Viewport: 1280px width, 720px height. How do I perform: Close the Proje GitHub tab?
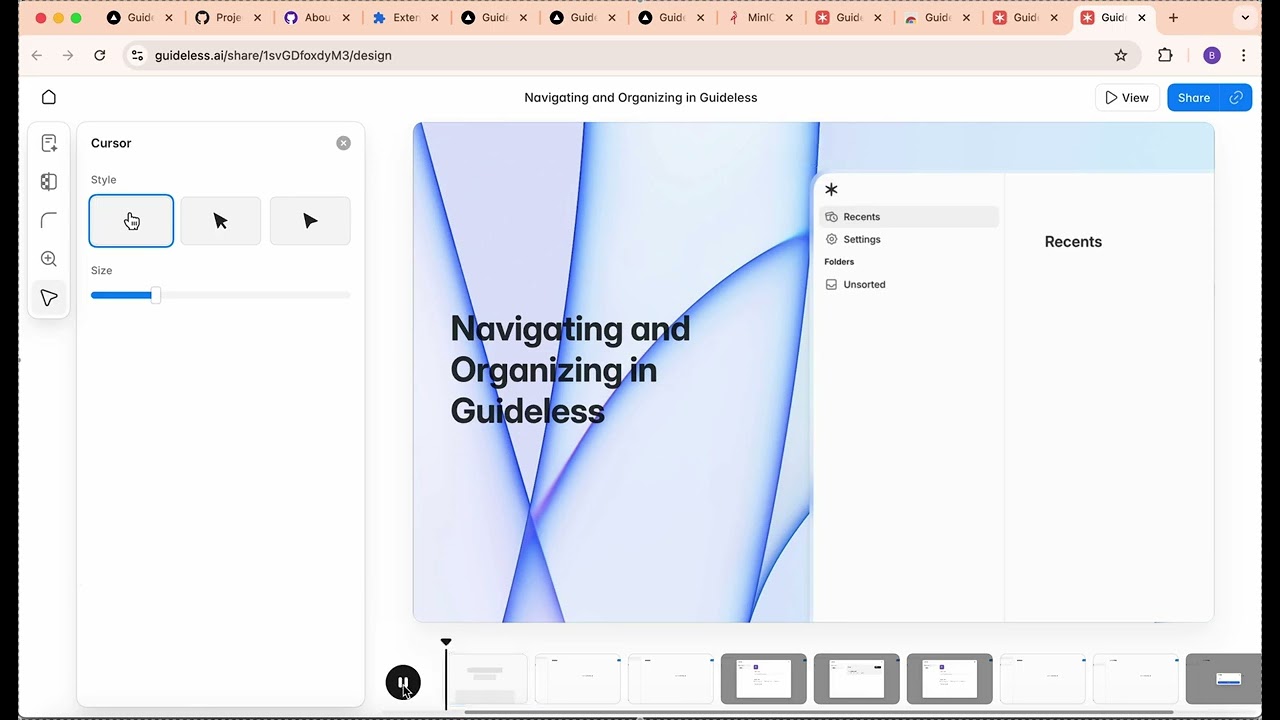tap(257, 18)
